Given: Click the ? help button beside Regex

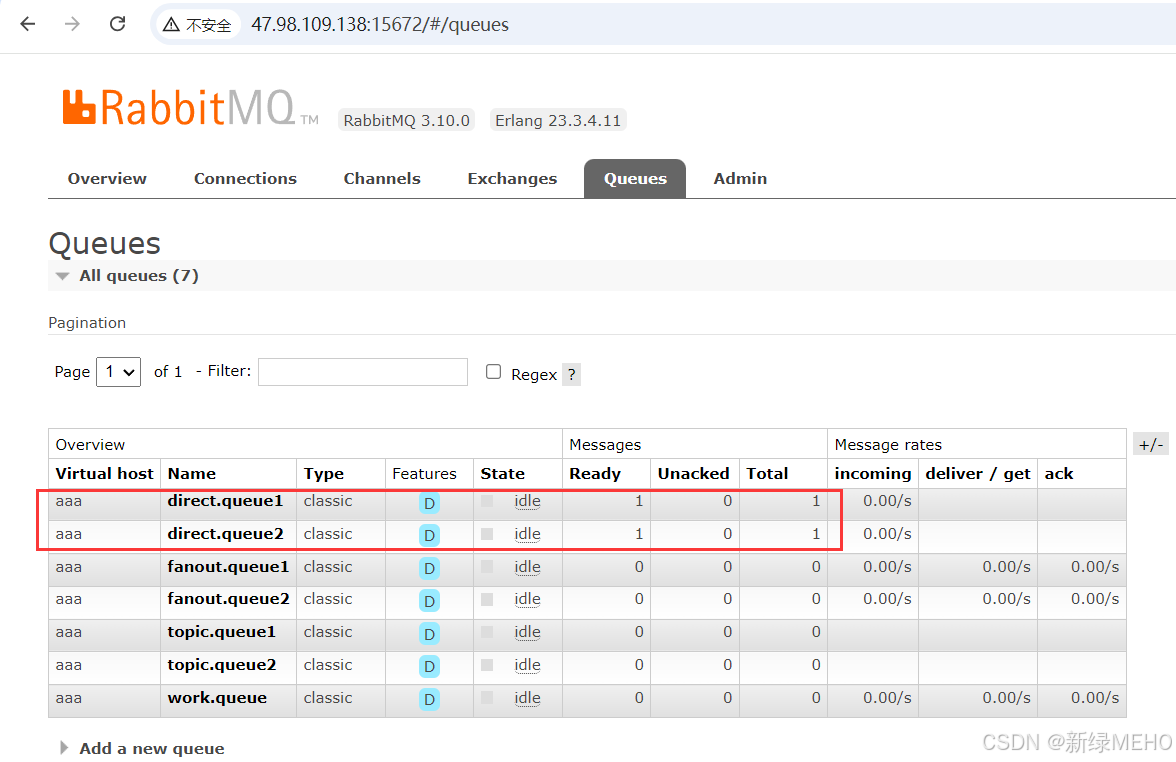Looking at the screenshot, I should [572, 374].
